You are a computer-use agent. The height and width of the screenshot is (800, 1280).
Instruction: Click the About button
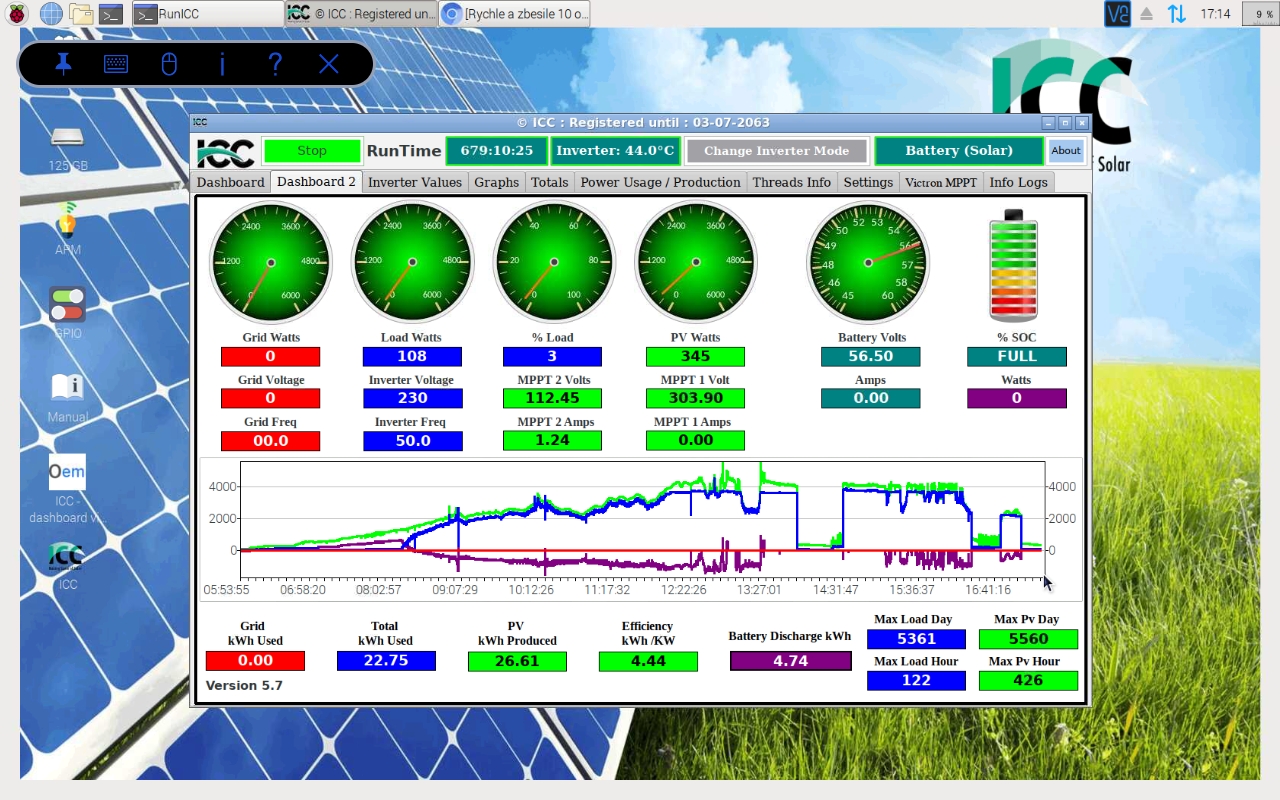click(x=1065, y=151)
